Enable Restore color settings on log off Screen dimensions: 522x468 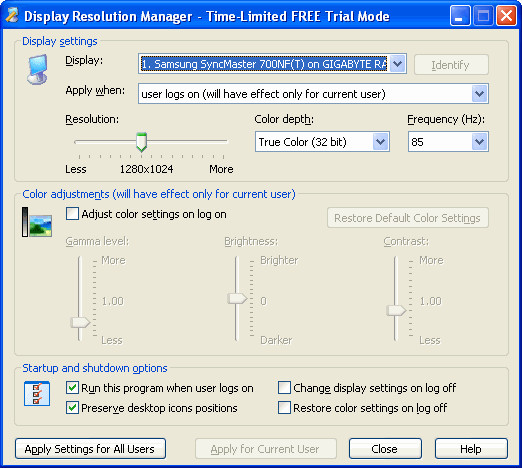pyautogui.click(x=284, y=408)
